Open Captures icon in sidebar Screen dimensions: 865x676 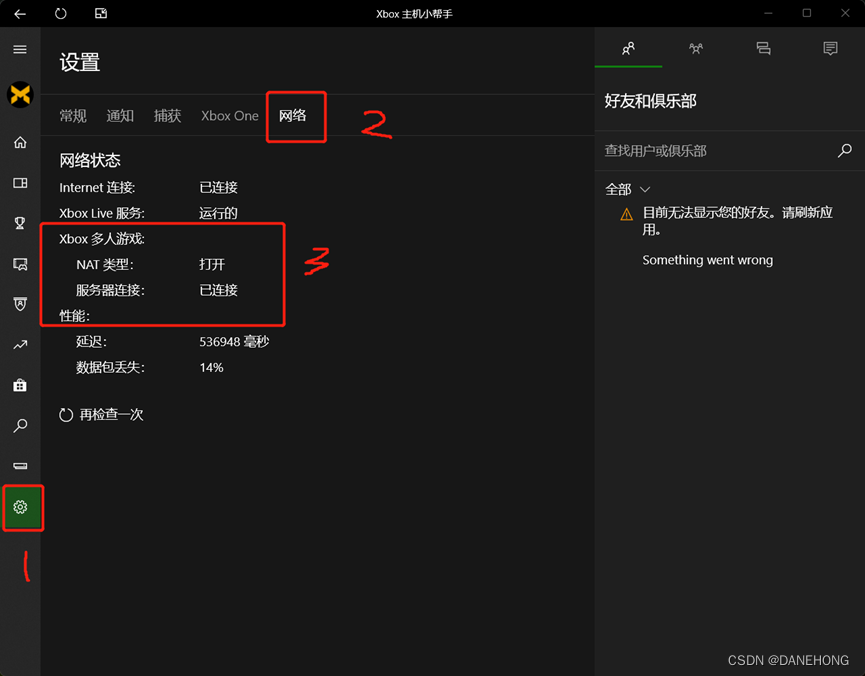pos(20,264)
